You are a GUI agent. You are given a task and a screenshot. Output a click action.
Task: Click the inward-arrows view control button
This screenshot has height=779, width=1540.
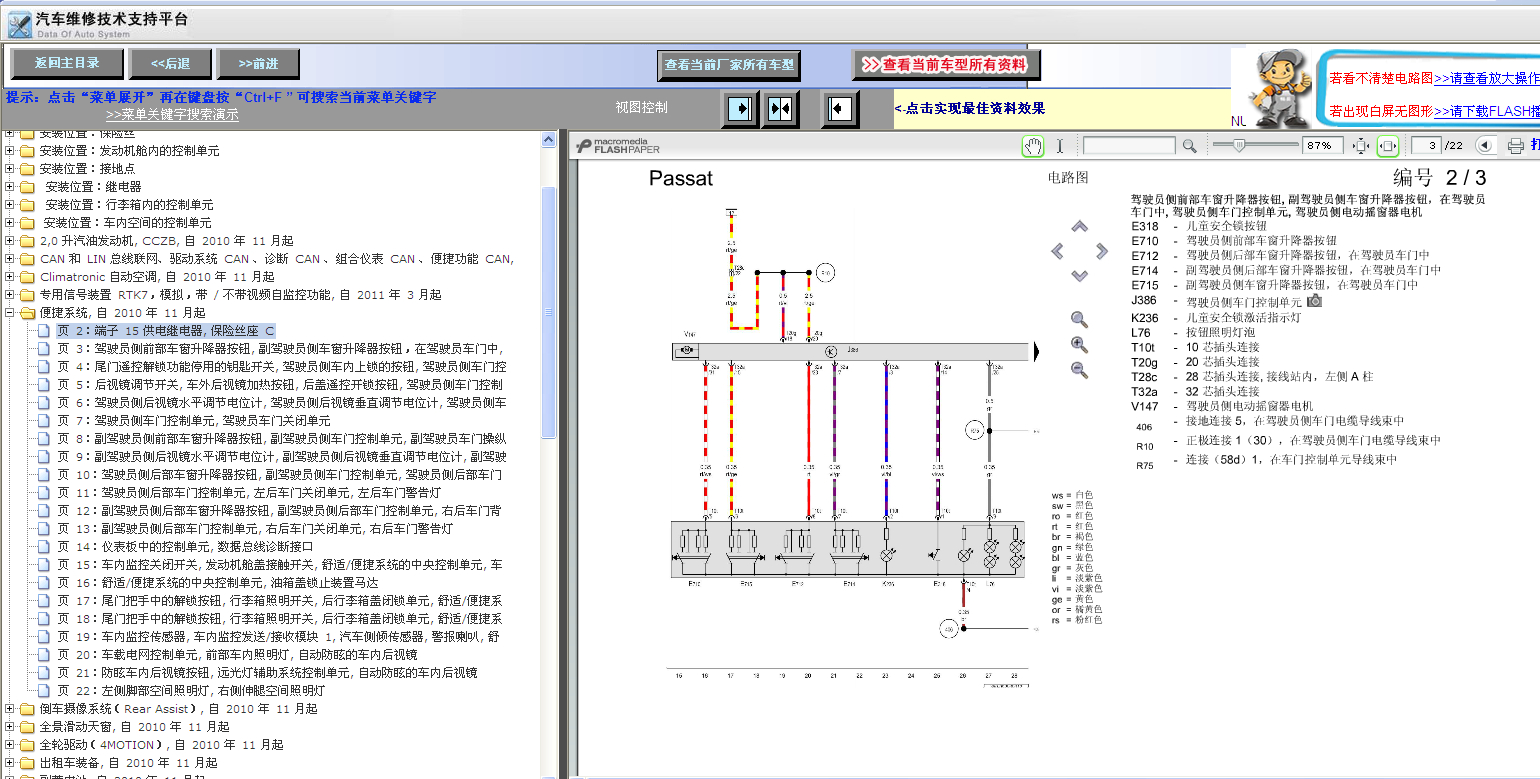pos(780,108)
